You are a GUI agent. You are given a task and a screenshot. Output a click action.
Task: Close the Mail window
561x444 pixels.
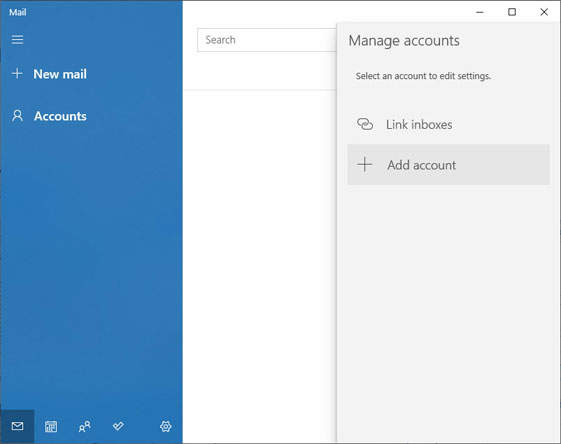pyautogui.click(x=544, y=12)
